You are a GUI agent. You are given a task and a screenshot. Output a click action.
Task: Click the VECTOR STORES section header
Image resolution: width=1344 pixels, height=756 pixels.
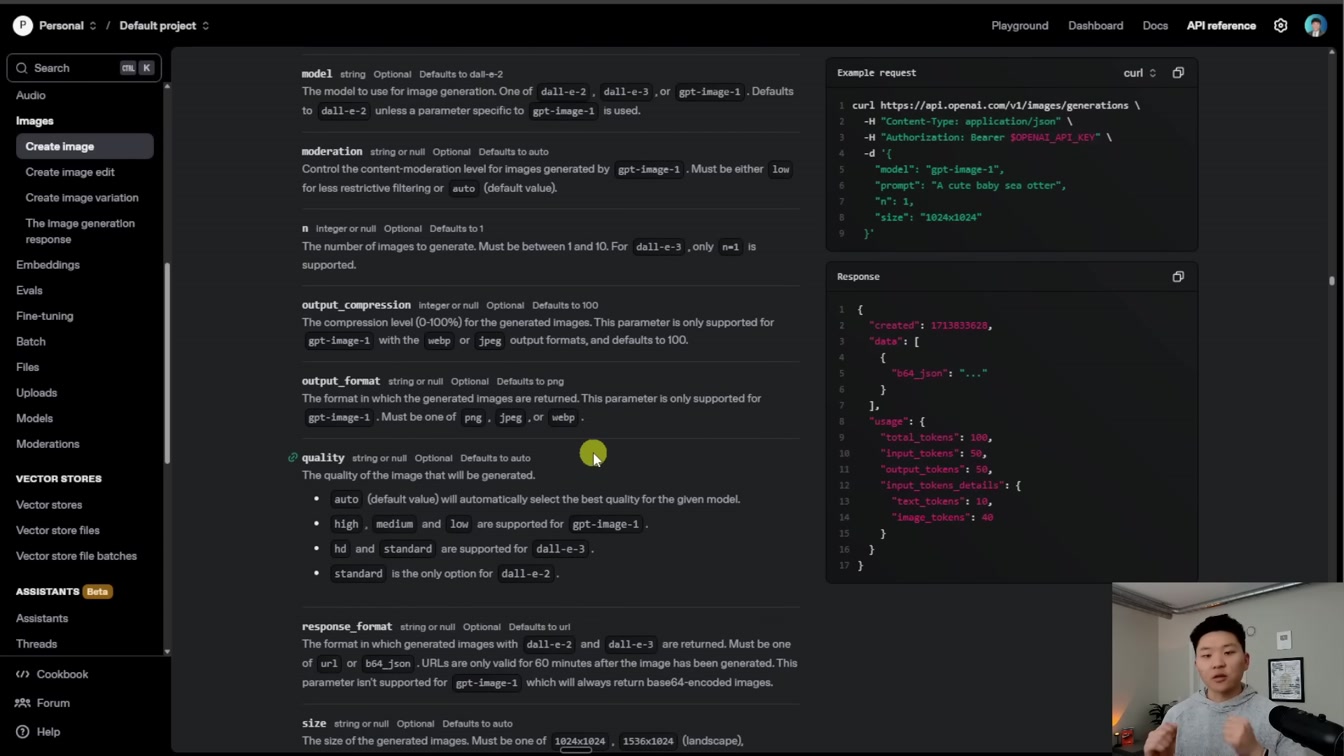click(x=59, y=479)
